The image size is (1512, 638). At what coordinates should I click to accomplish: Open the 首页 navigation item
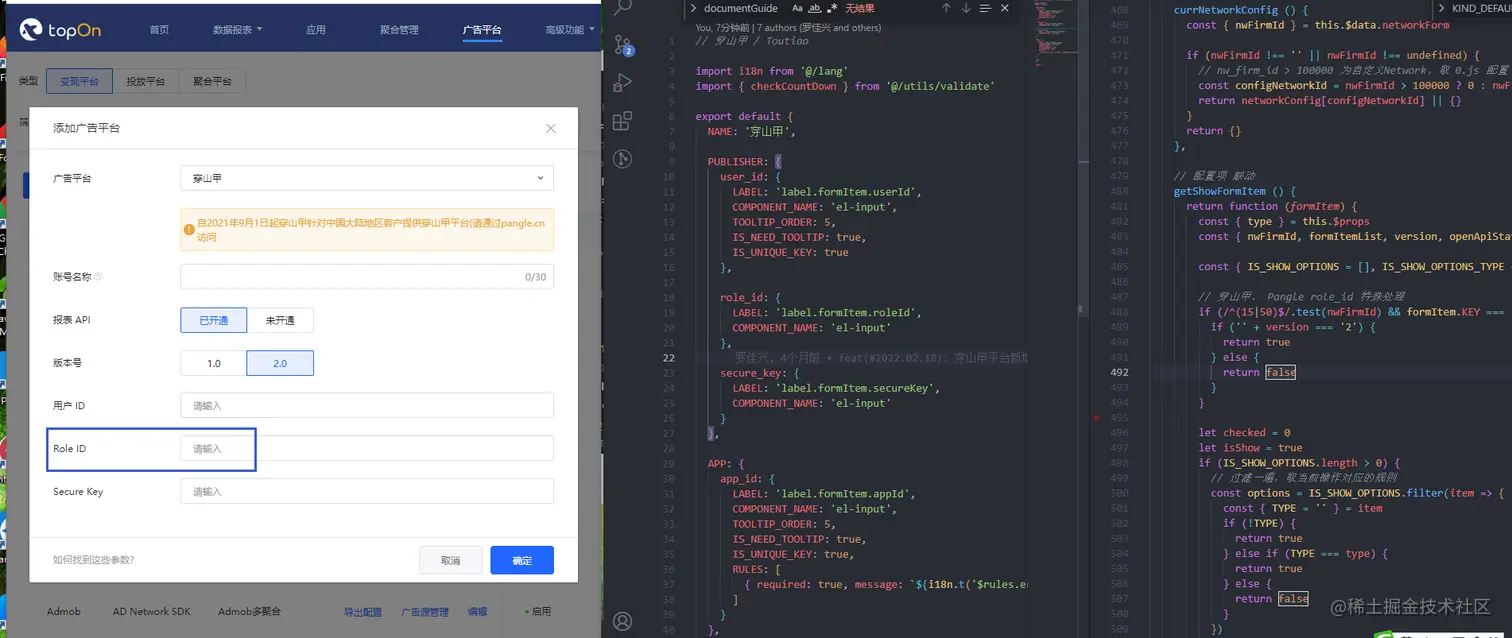pyautogui.click(x=160, y=30)
